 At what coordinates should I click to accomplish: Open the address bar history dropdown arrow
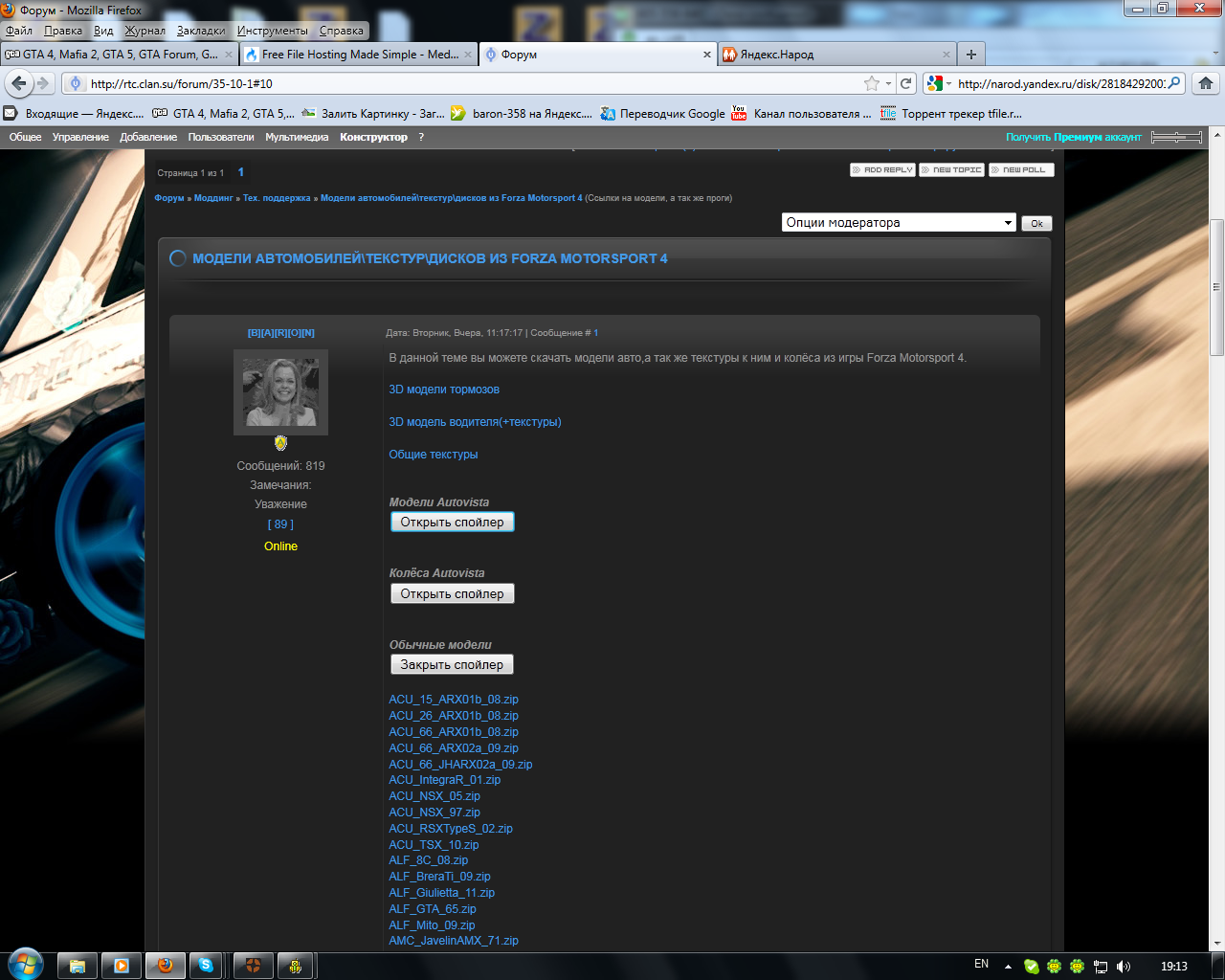point(888,83)
